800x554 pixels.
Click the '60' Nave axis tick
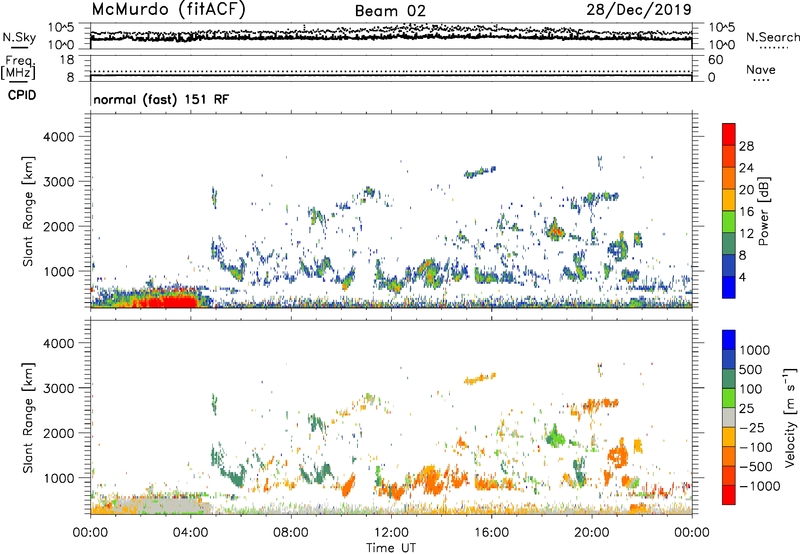[715, 60]
